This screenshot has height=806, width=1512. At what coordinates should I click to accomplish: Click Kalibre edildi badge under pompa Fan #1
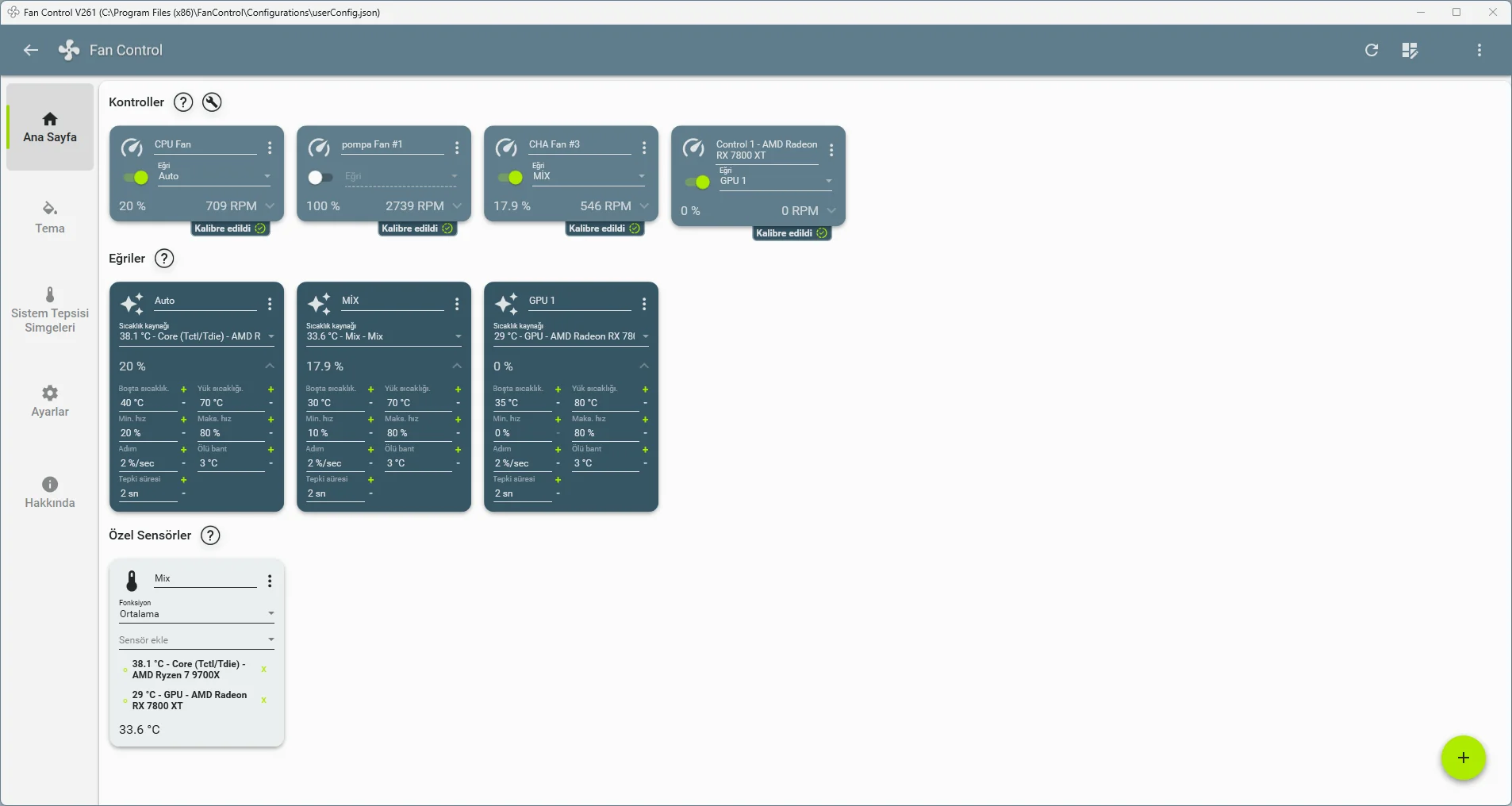(417, 228)
